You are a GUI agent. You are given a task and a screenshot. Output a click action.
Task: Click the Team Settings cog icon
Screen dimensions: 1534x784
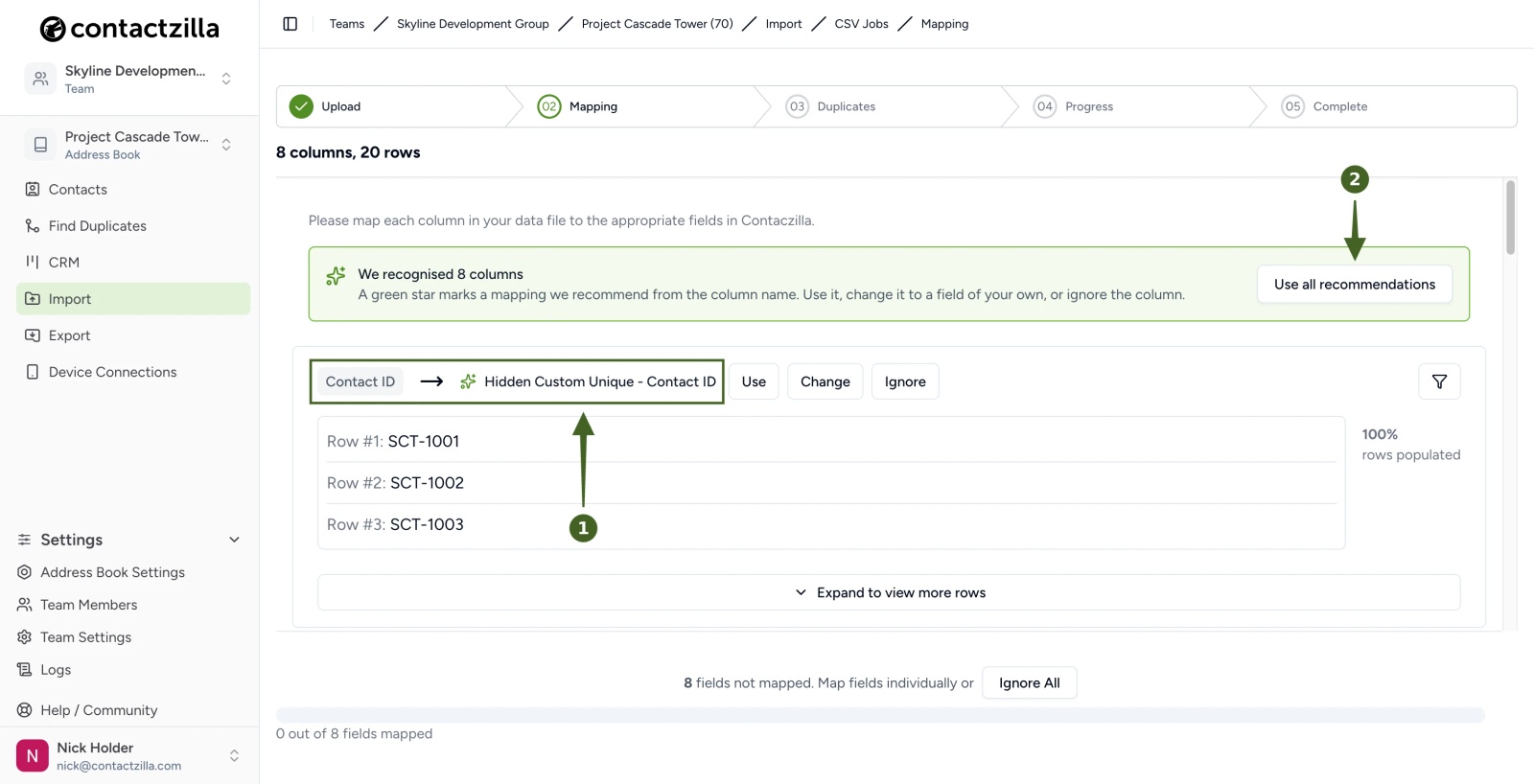25,637
